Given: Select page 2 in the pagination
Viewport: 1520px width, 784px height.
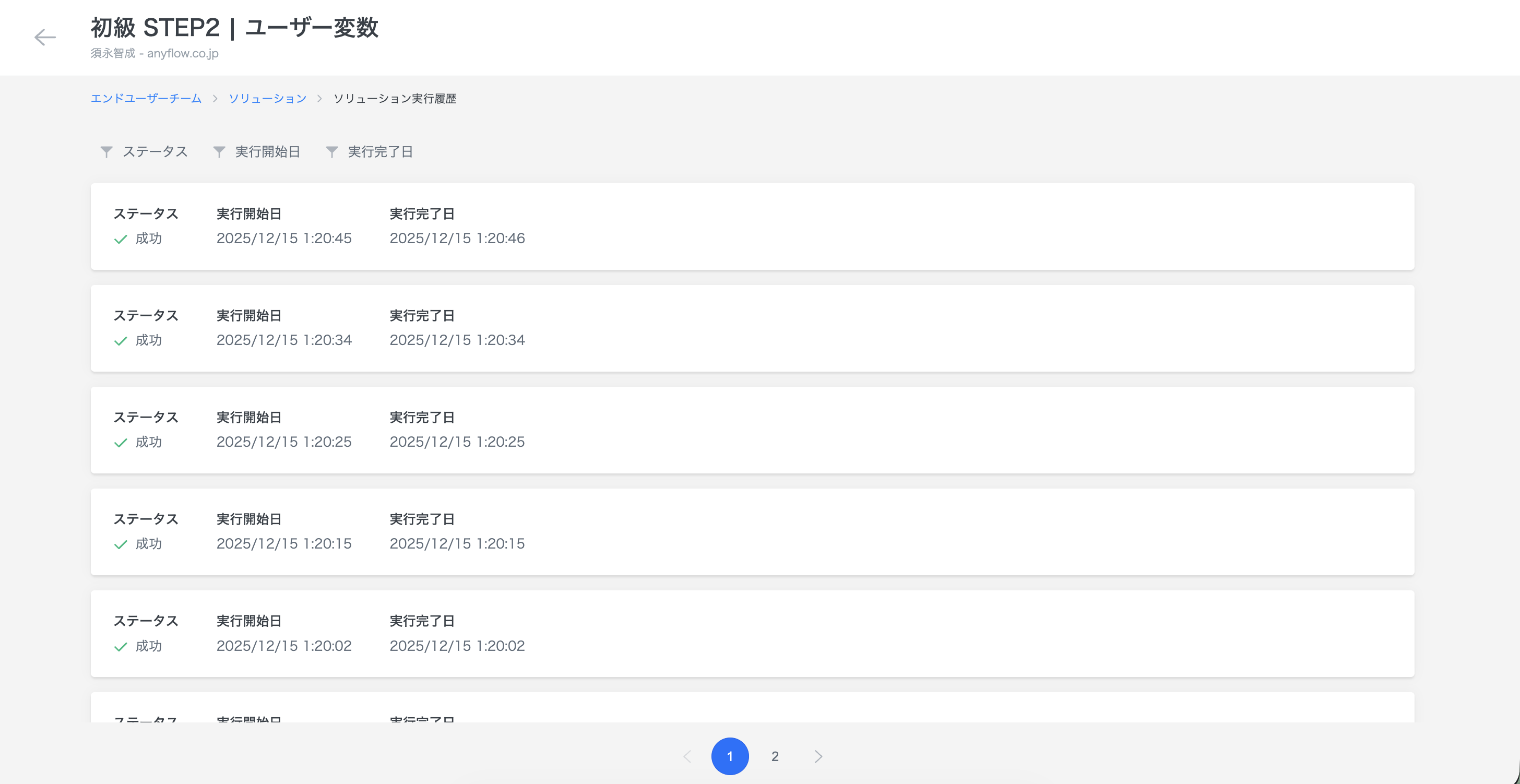Looking at the screenshot, I should pyautogui.click(x=775, y=756).
